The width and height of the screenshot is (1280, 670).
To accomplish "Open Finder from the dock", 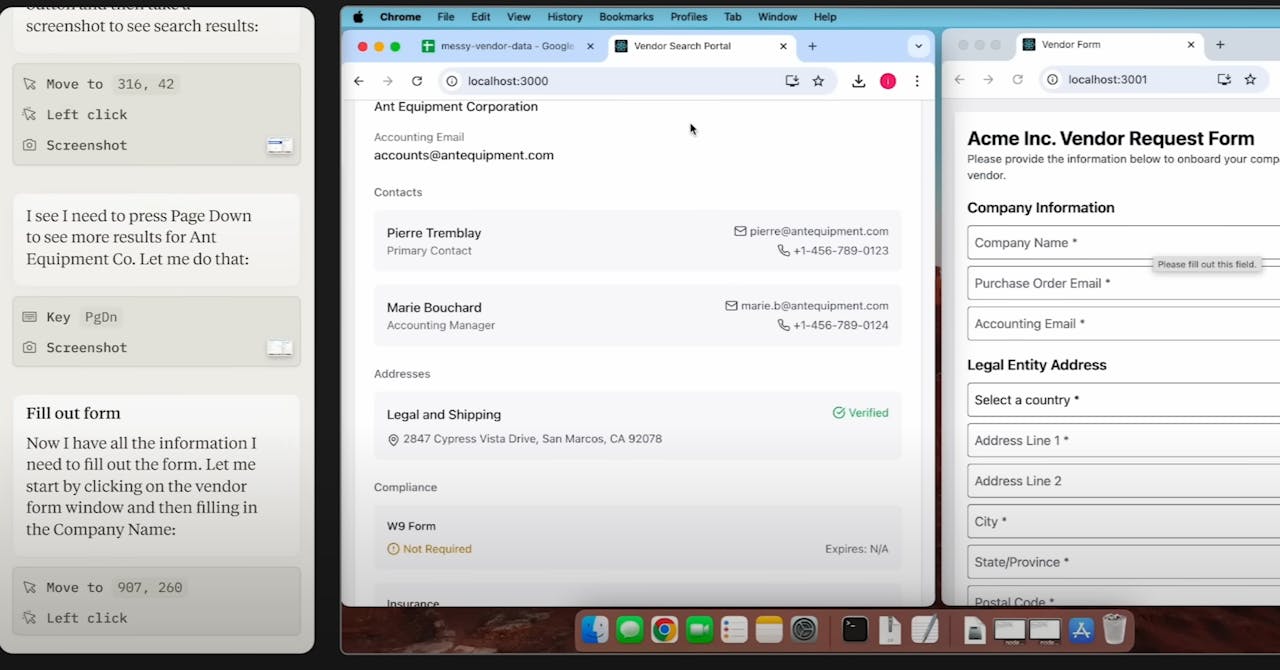I will point(595,629).
